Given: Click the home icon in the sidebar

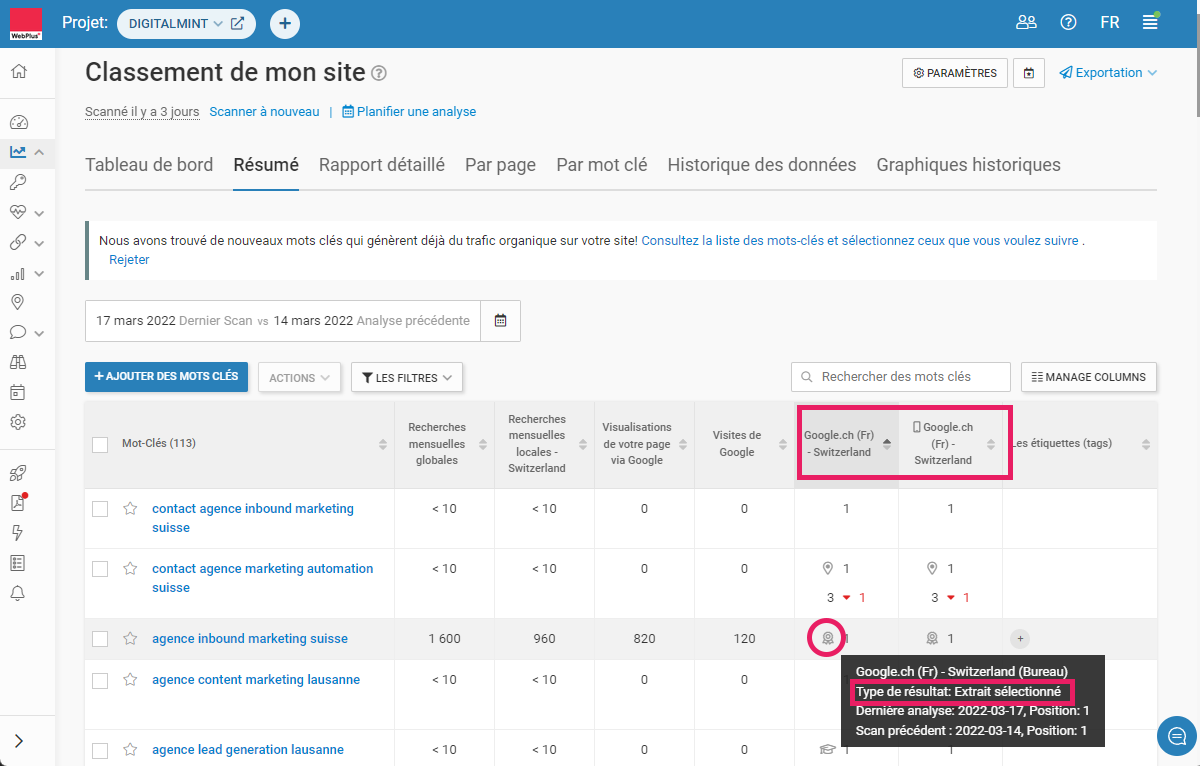Looking at the screenshot, I should coord(18,72).
